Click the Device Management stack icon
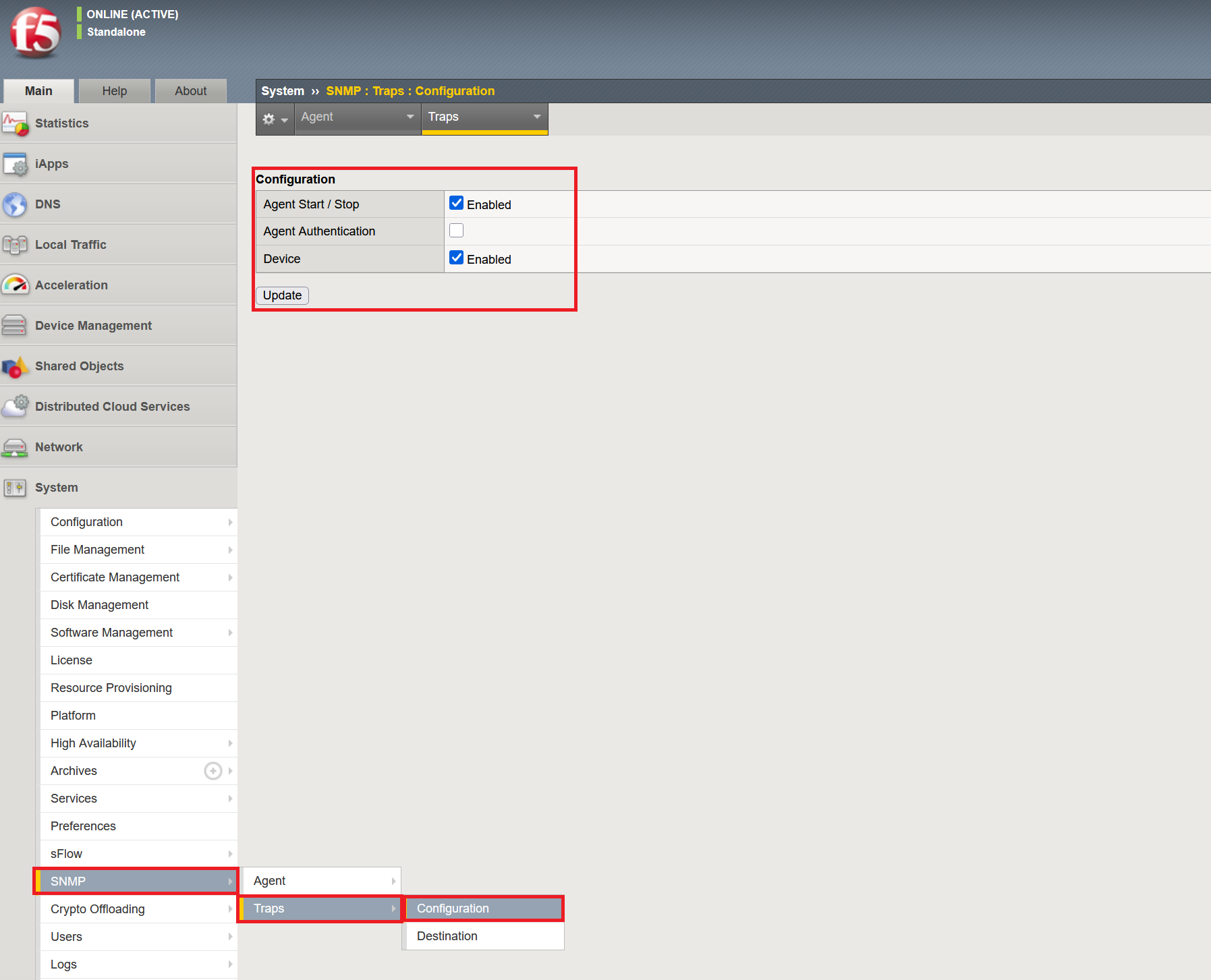The image size is (1211, 980). click(x=16, y=326)
